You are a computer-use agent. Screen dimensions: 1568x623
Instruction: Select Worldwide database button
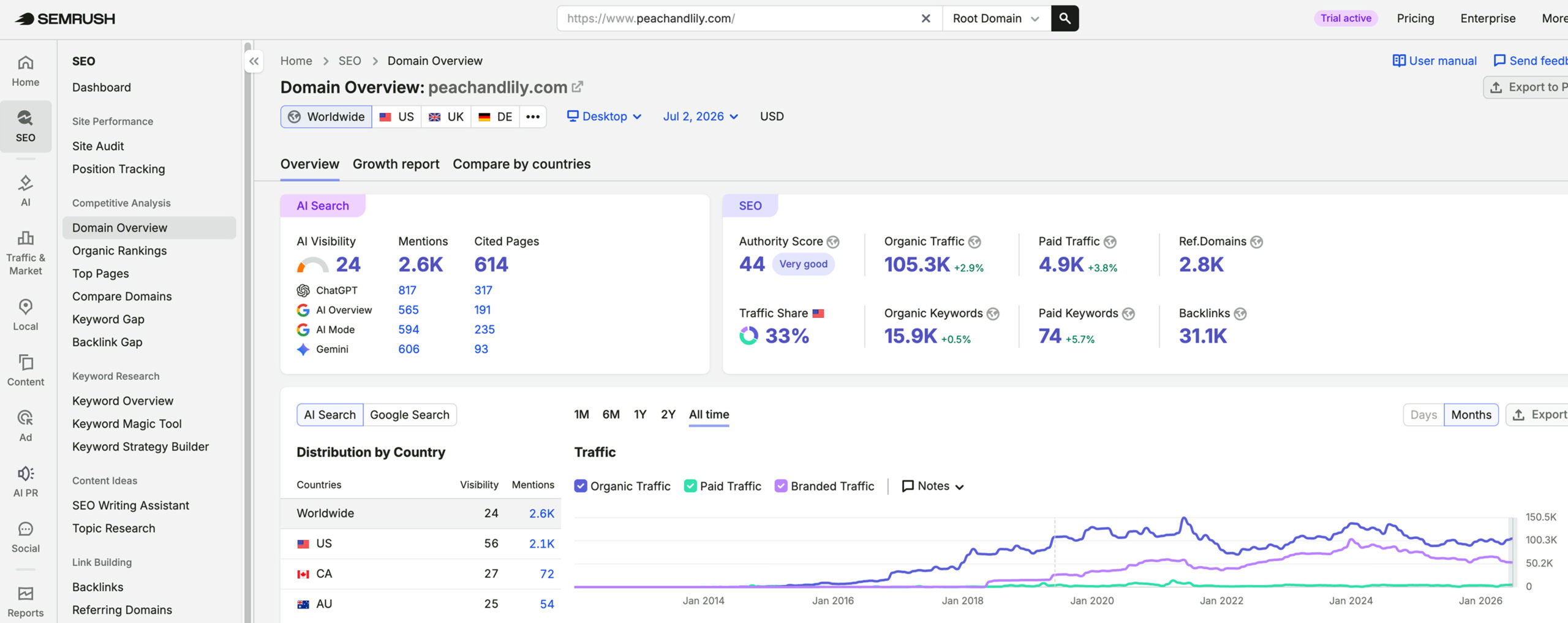click(x=326, y=116)
